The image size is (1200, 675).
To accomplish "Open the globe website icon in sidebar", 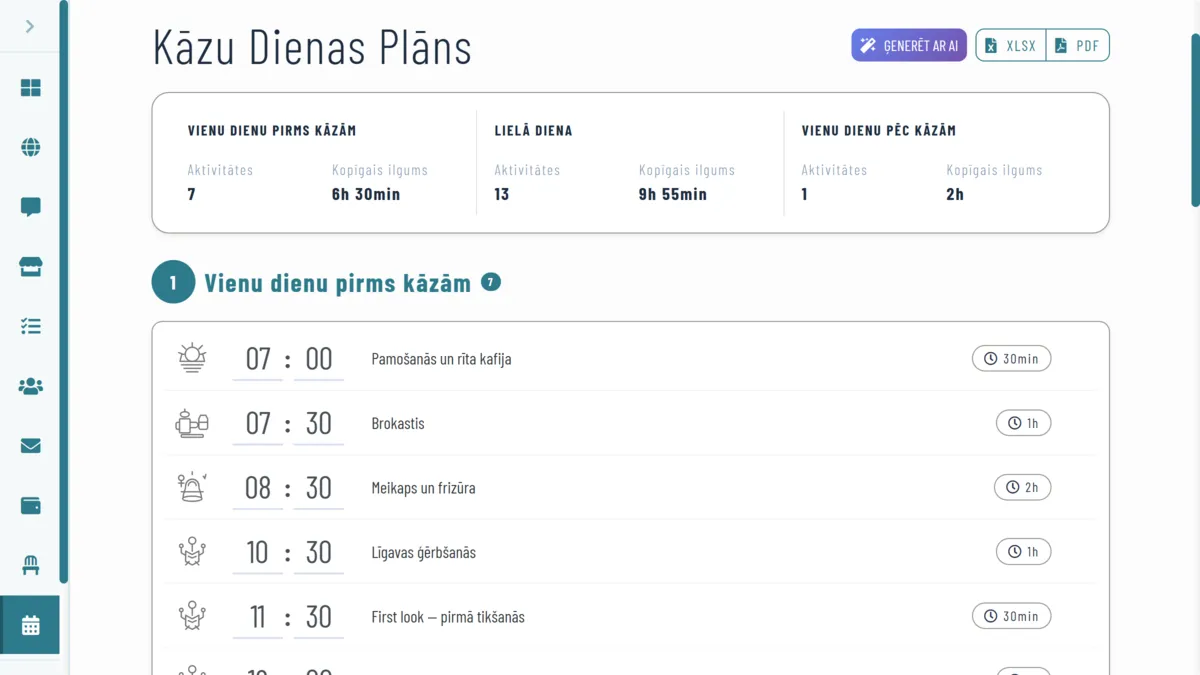I will [31, 148].
